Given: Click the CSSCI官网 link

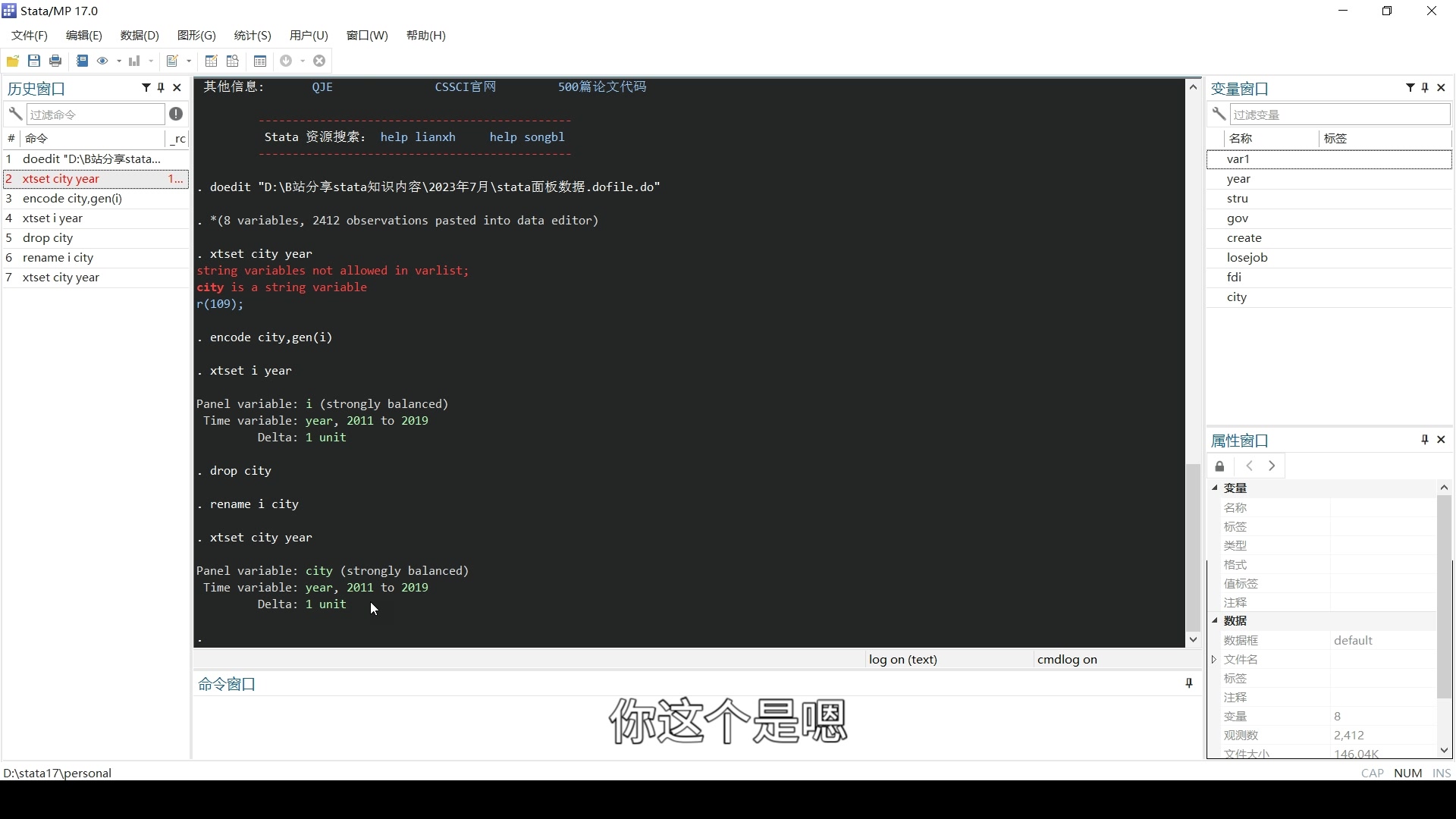Looking at the screenshot, I should pos(465,87).
